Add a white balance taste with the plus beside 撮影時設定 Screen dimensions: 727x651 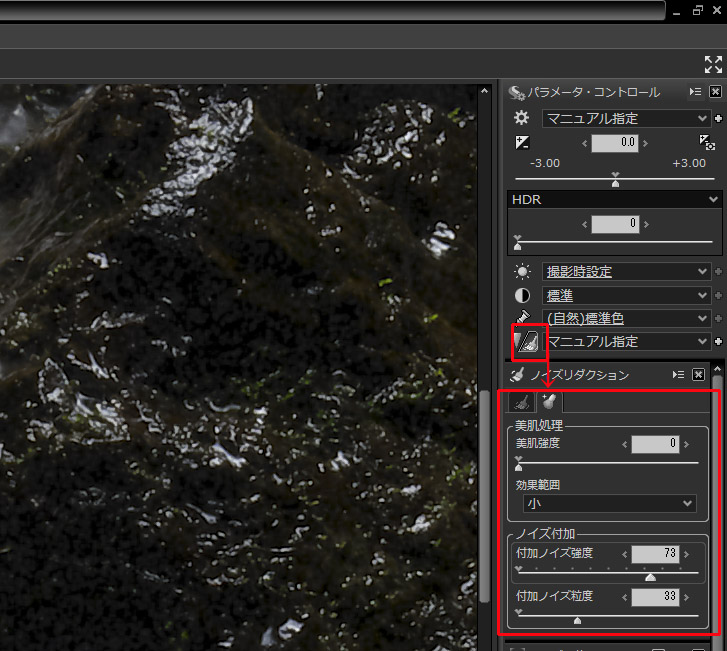[719, 272]
